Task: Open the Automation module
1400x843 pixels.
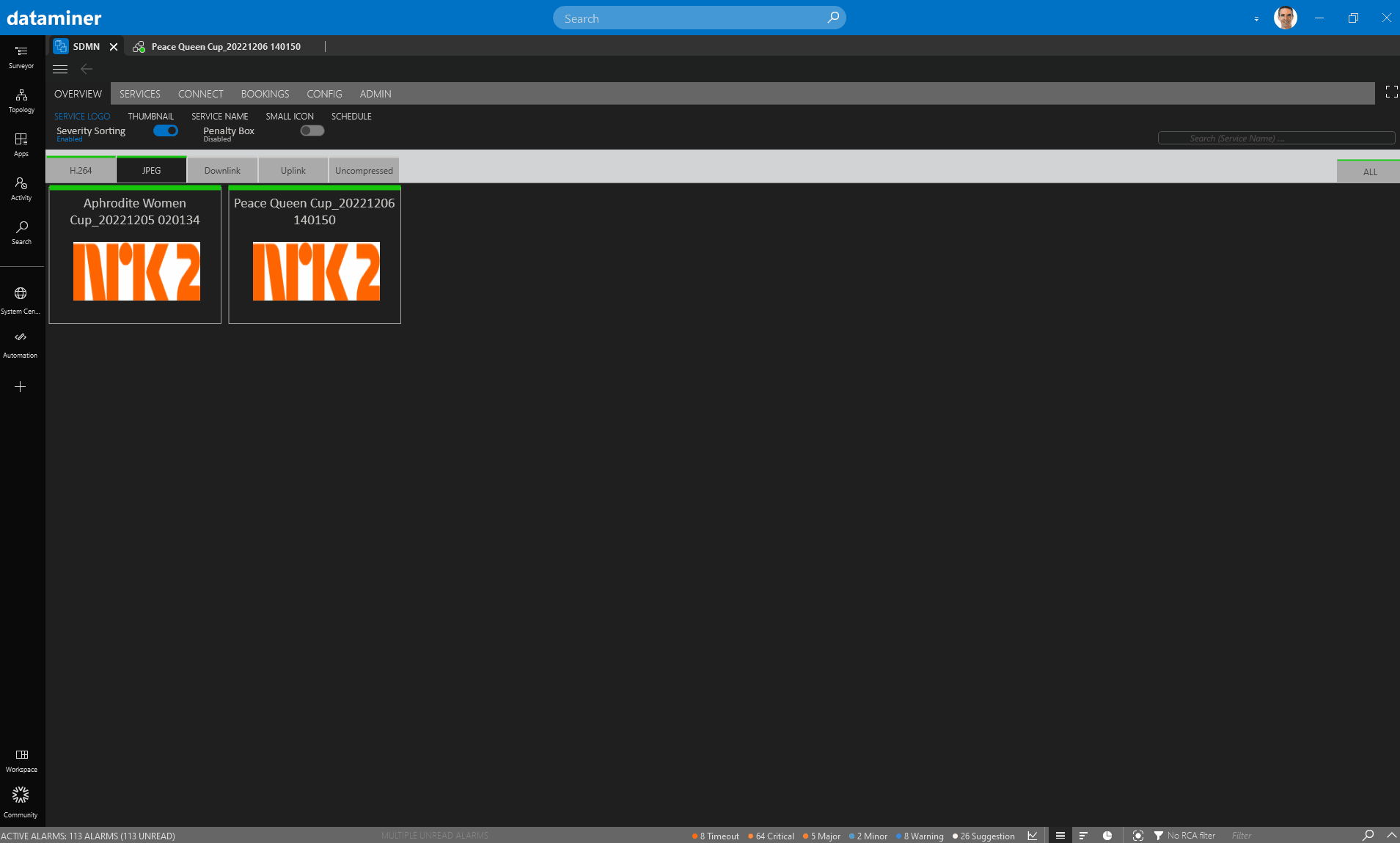Action: click(21, 345)
